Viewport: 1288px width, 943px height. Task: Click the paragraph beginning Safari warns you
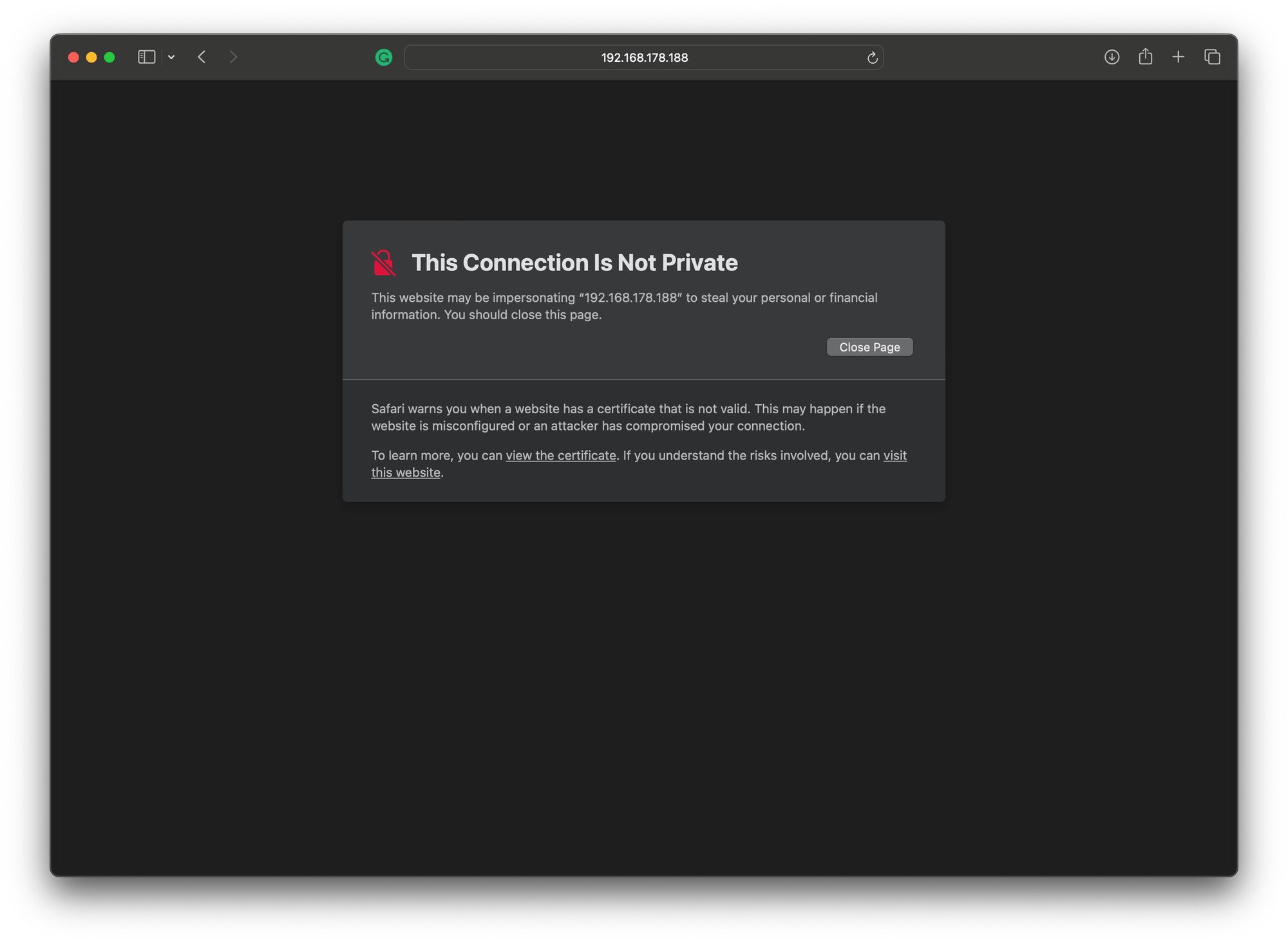coord(628,417)
